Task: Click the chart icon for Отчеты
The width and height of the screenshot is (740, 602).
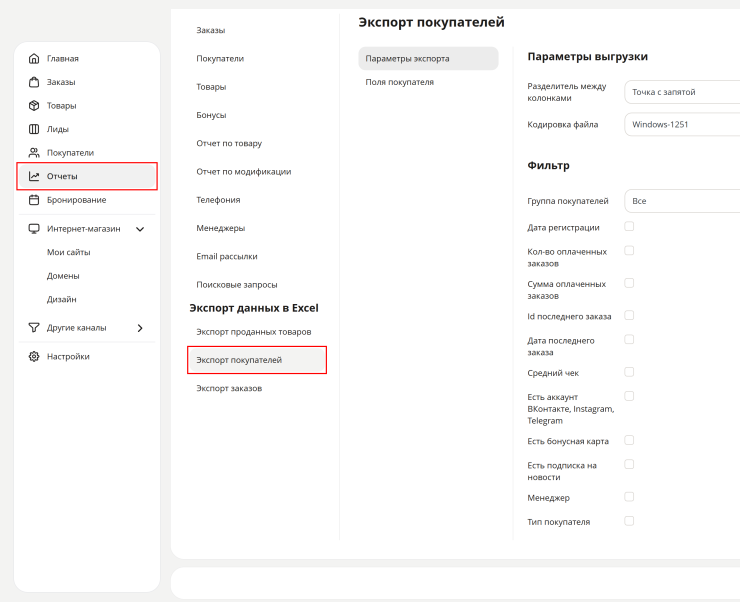Action: 34,176
